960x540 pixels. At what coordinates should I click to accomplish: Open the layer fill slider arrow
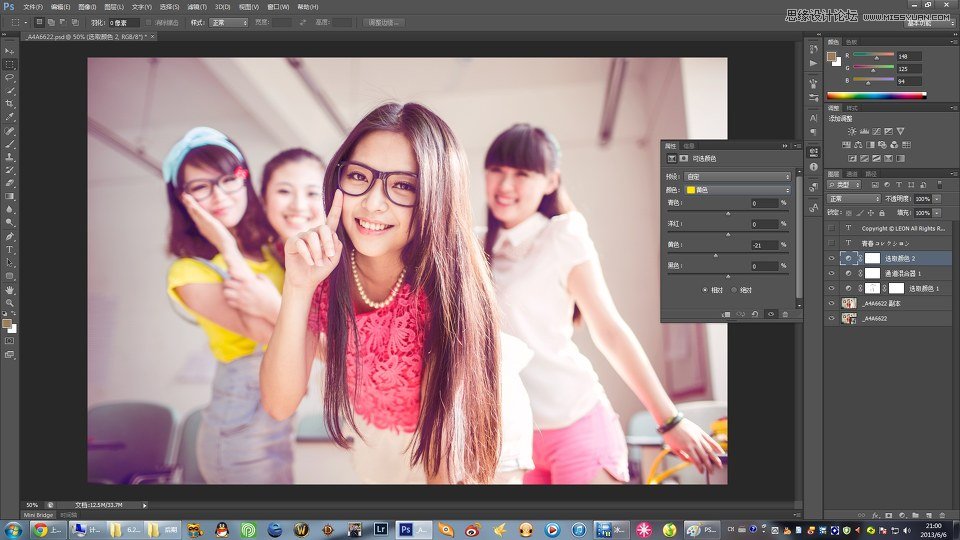click(x=937, y=213)
